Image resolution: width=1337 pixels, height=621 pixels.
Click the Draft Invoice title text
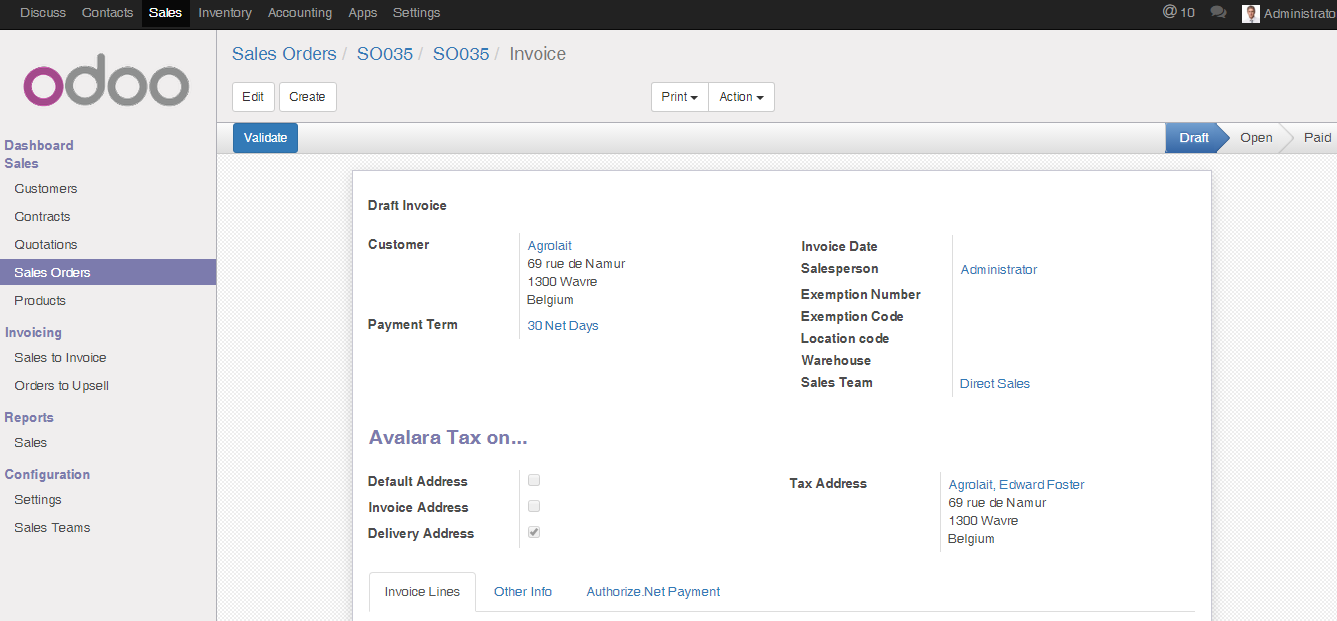point(407,206)
